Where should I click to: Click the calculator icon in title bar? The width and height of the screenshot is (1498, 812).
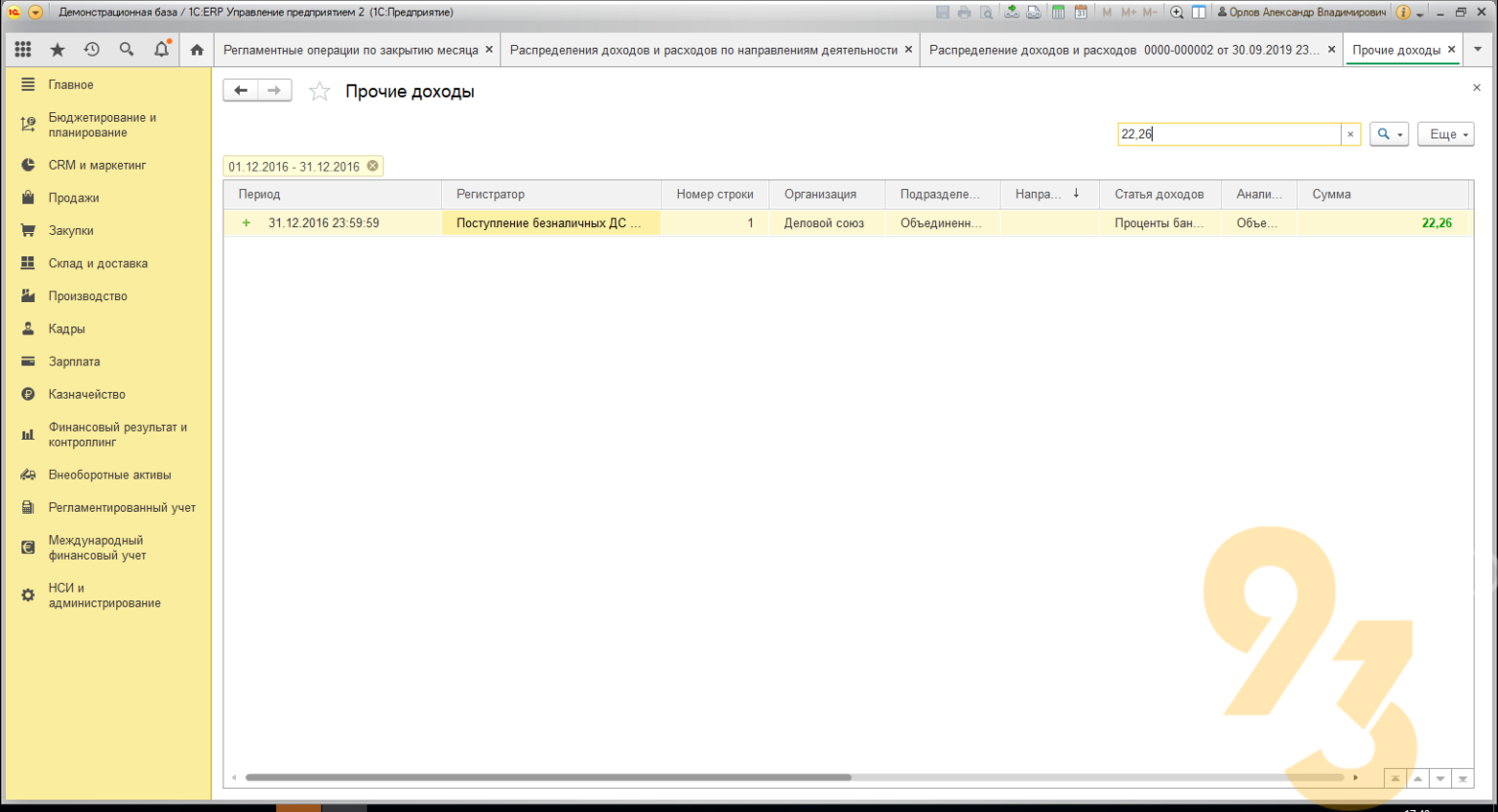[x=1058, y=13]
